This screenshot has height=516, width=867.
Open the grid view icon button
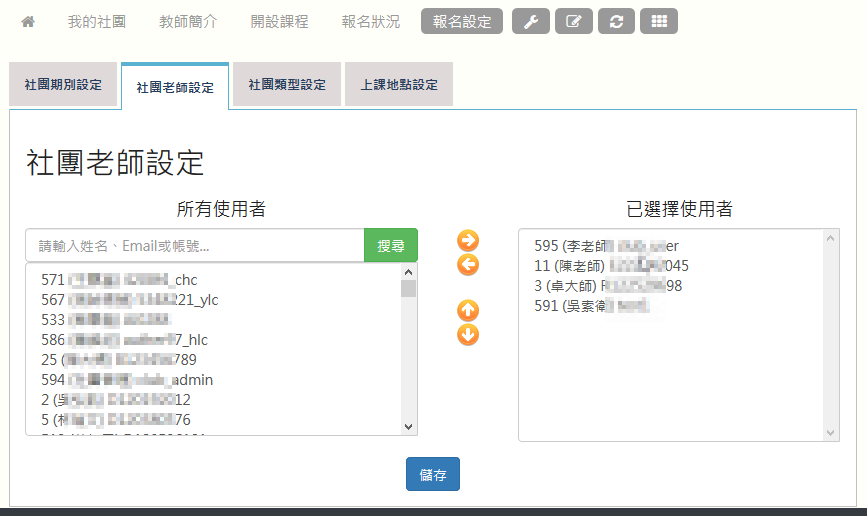tap(658, 21)
